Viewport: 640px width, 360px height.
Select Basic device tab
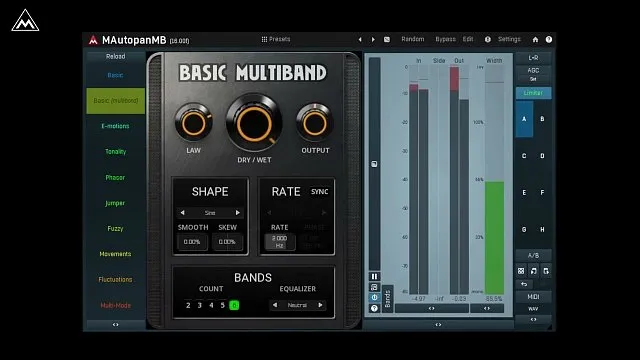point(116,76)
